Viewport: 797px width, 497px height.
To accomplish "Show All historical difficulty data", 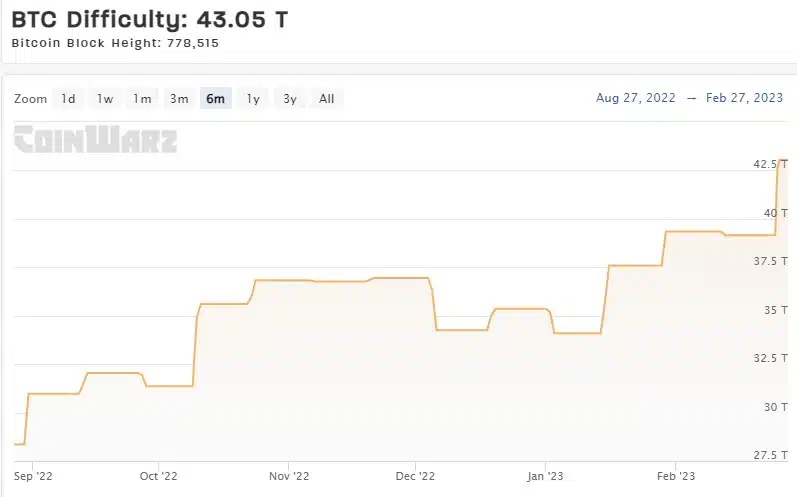I will point(327,99).
